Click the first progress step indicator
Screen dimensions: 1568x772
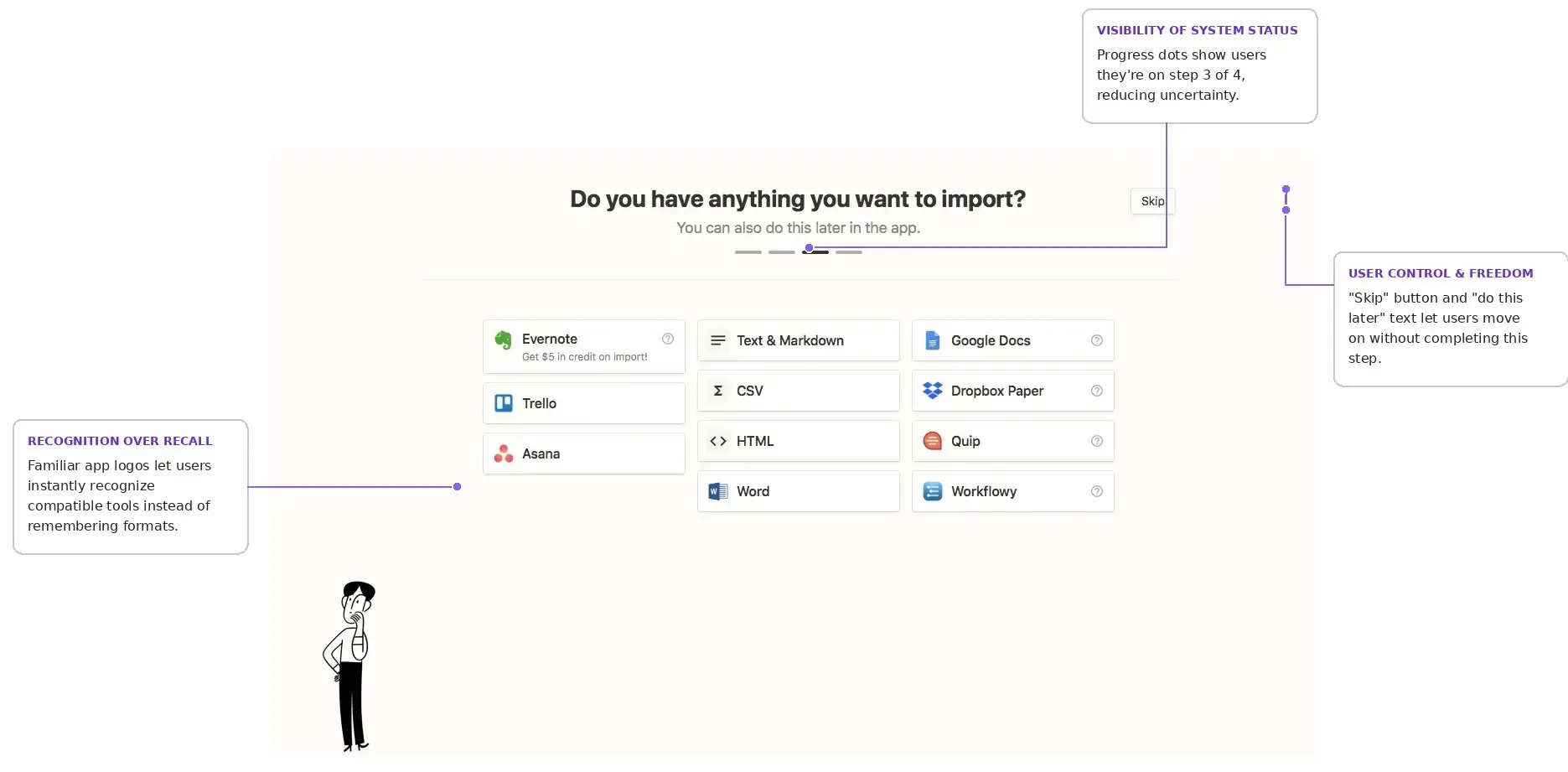(748, 251)
